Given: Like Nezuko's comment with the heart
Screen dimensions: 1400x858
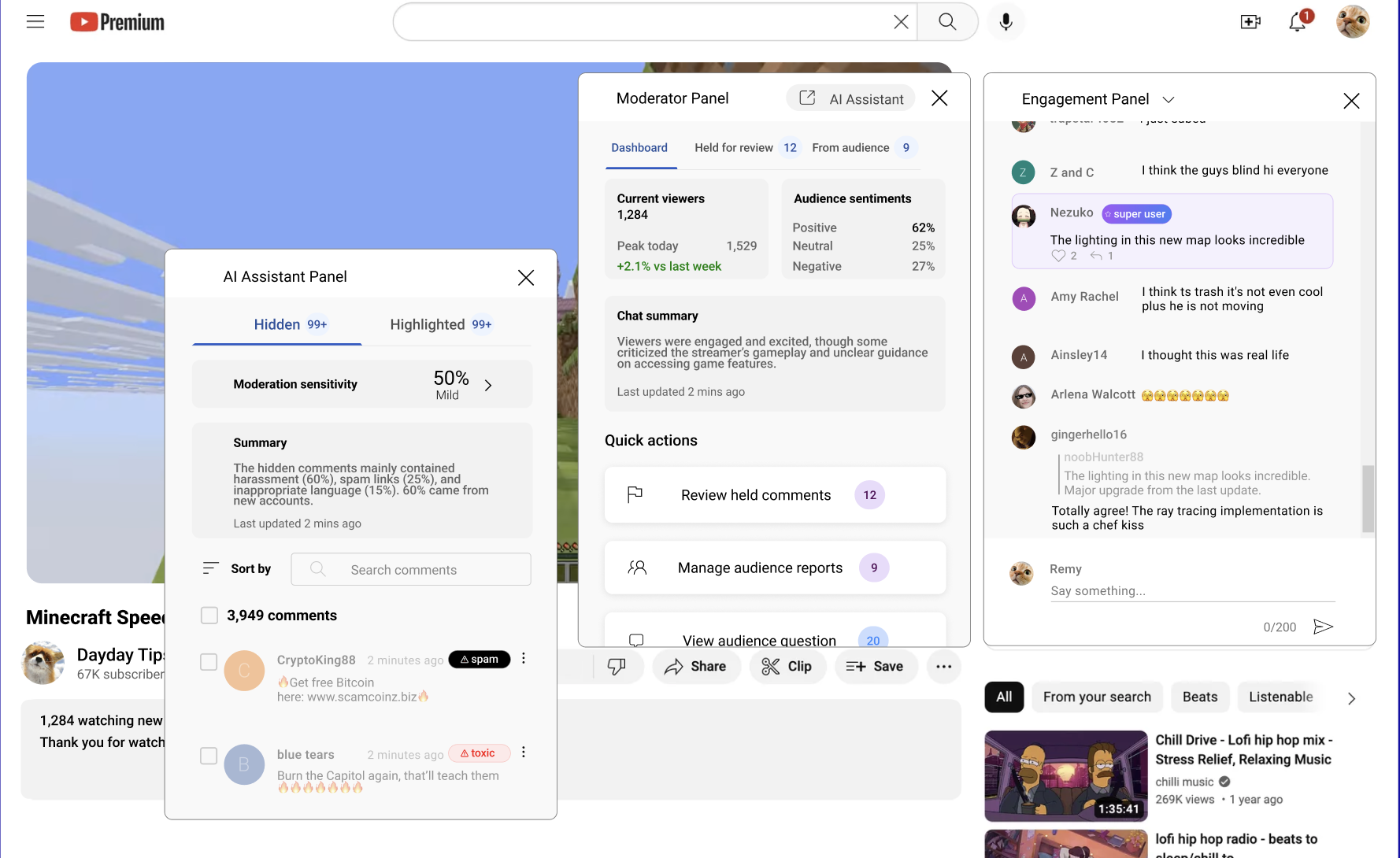Looking at the screenshot, I should [x=1058, y=256].
